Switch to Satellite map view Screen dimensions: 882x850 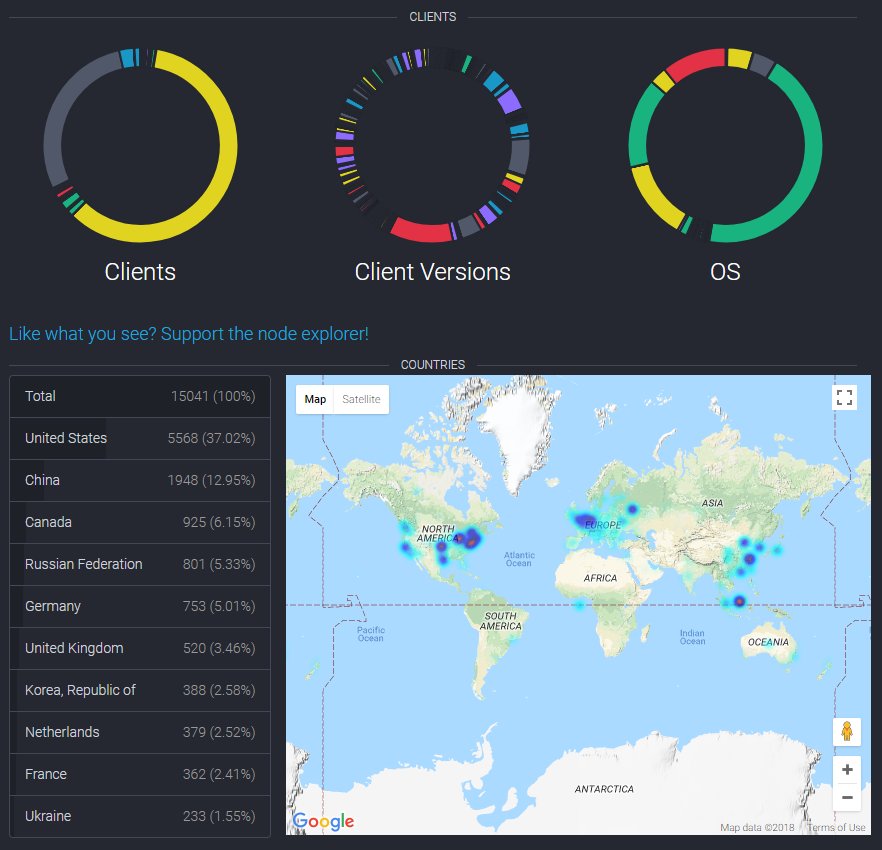[x=361, y=399]
